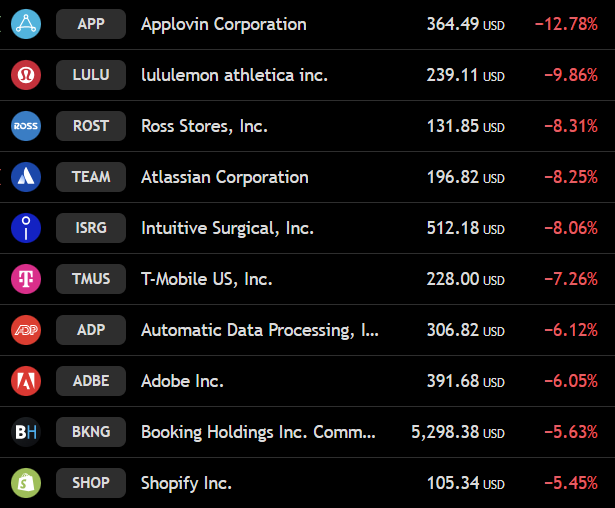The image size is (615, 508).
Task: Click the Adobe Inc. company name
Action: 182,381
